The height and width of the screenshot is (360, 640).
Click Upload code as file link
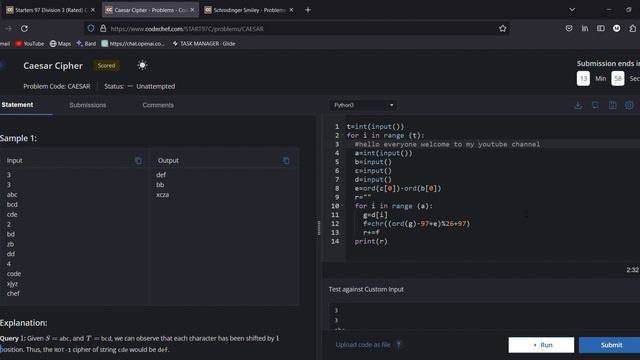point(363,345)
